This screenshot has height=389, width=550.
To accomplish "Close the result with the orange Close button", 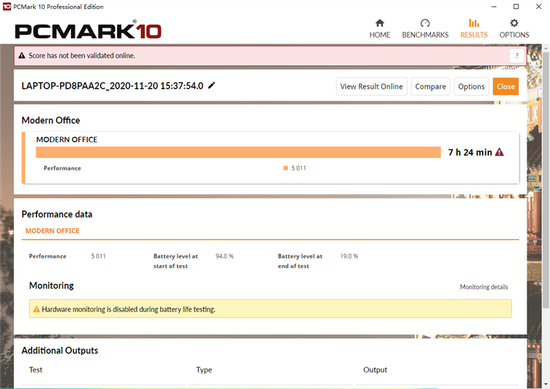I will (x=505, y=86).
